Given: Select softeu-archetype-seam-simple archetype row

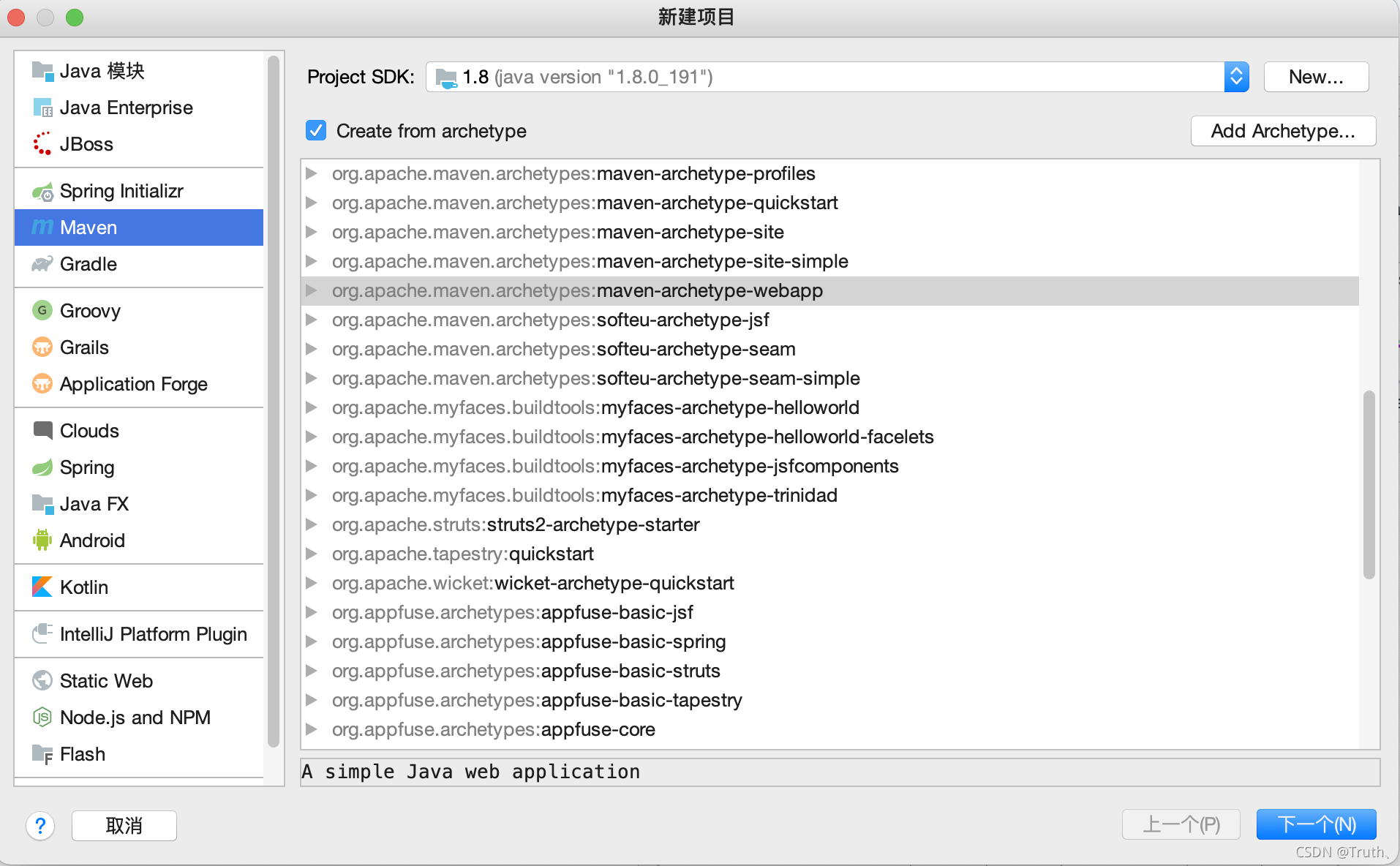Looking at the screenshot, I should coord(829,378).
